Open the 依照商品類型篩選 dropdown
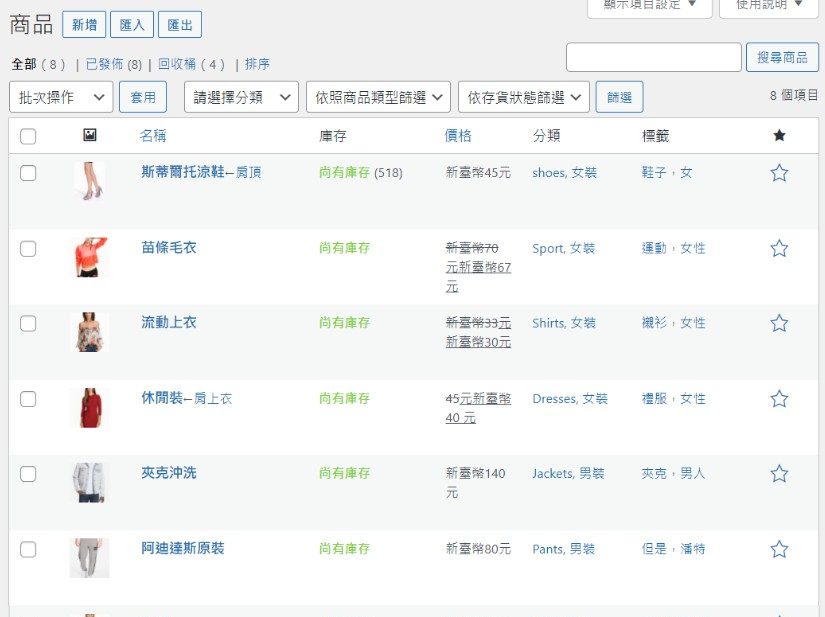Image resolution: width=825 pixels, height=617 pixels. tap(378, 97)
